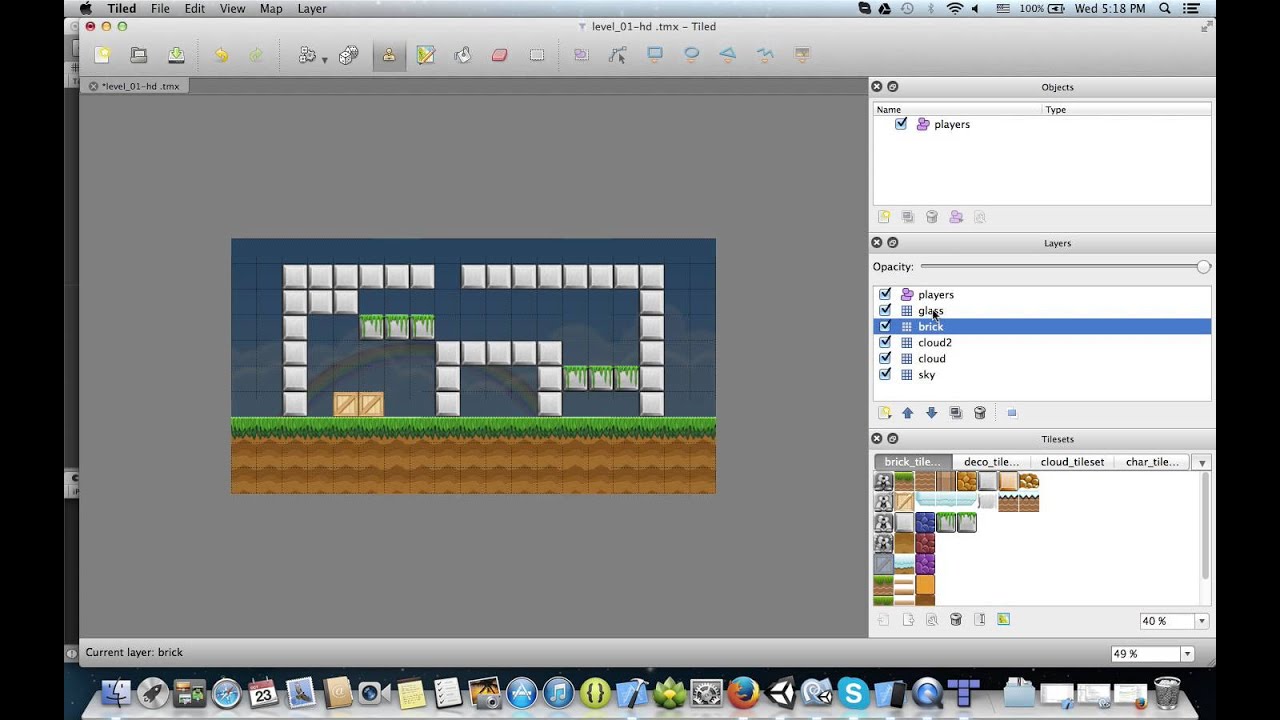The image size is (1280, 720).
Task: Click the Save toolbar icon
Action: pos(176,55)
